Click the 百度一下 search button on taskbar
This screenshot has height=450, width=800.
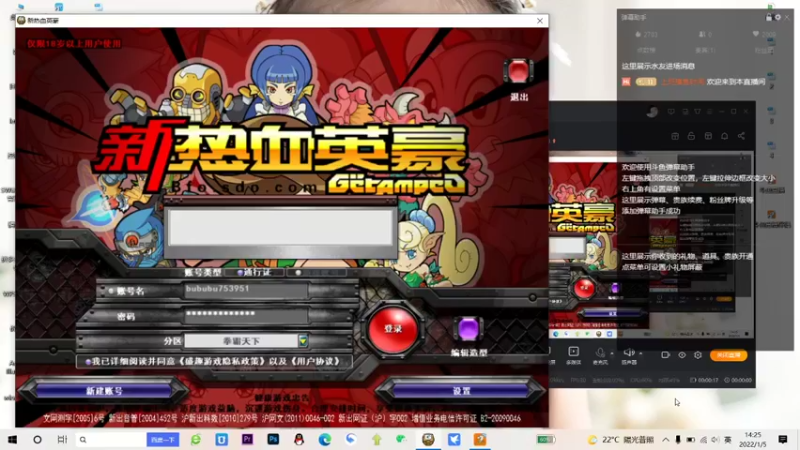pyautogui.click(x=163, y=439)
